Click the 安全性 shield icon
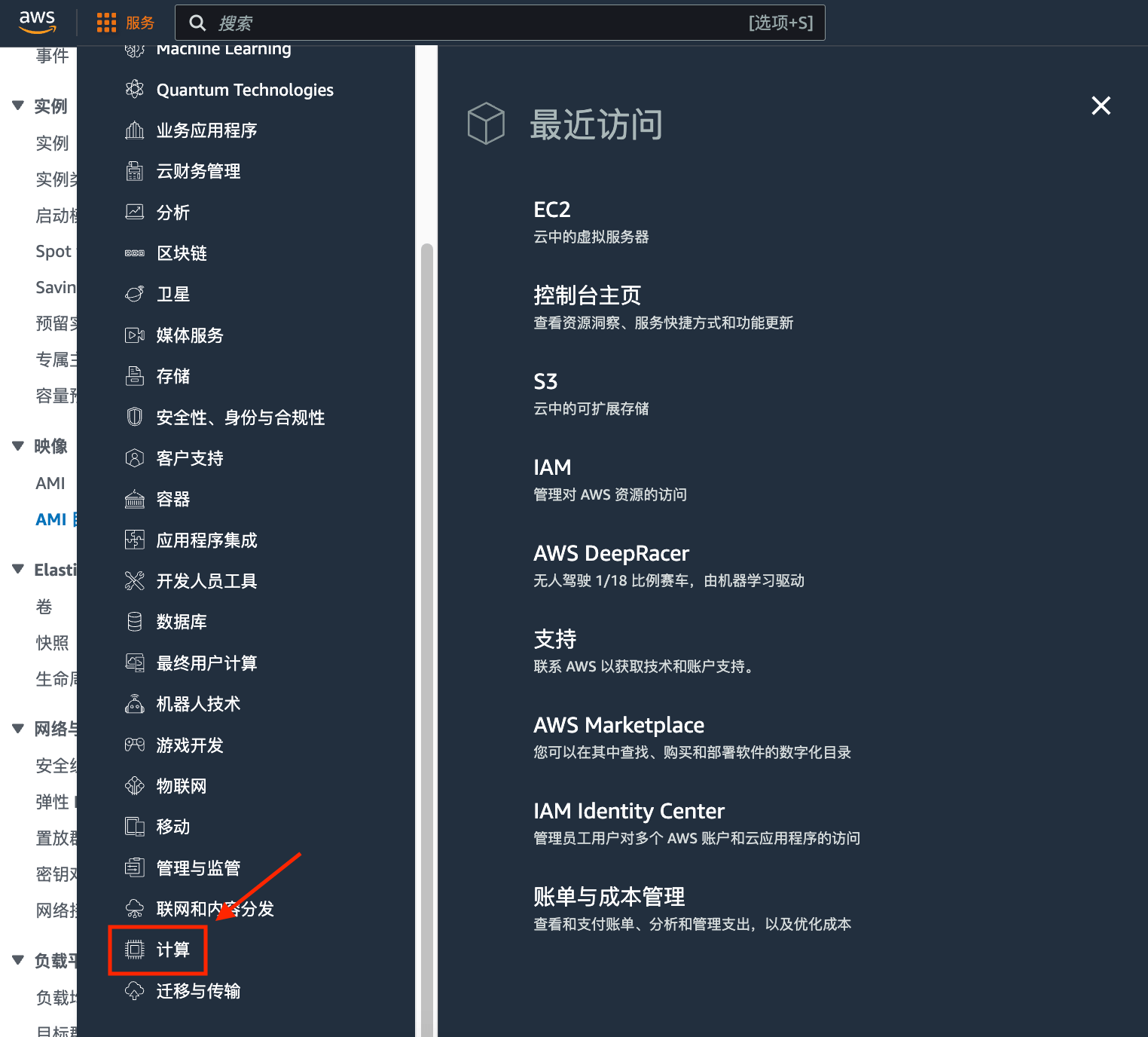This screenshot has height=1037, width=1148. pyautogui.click(x=135, y=417)
